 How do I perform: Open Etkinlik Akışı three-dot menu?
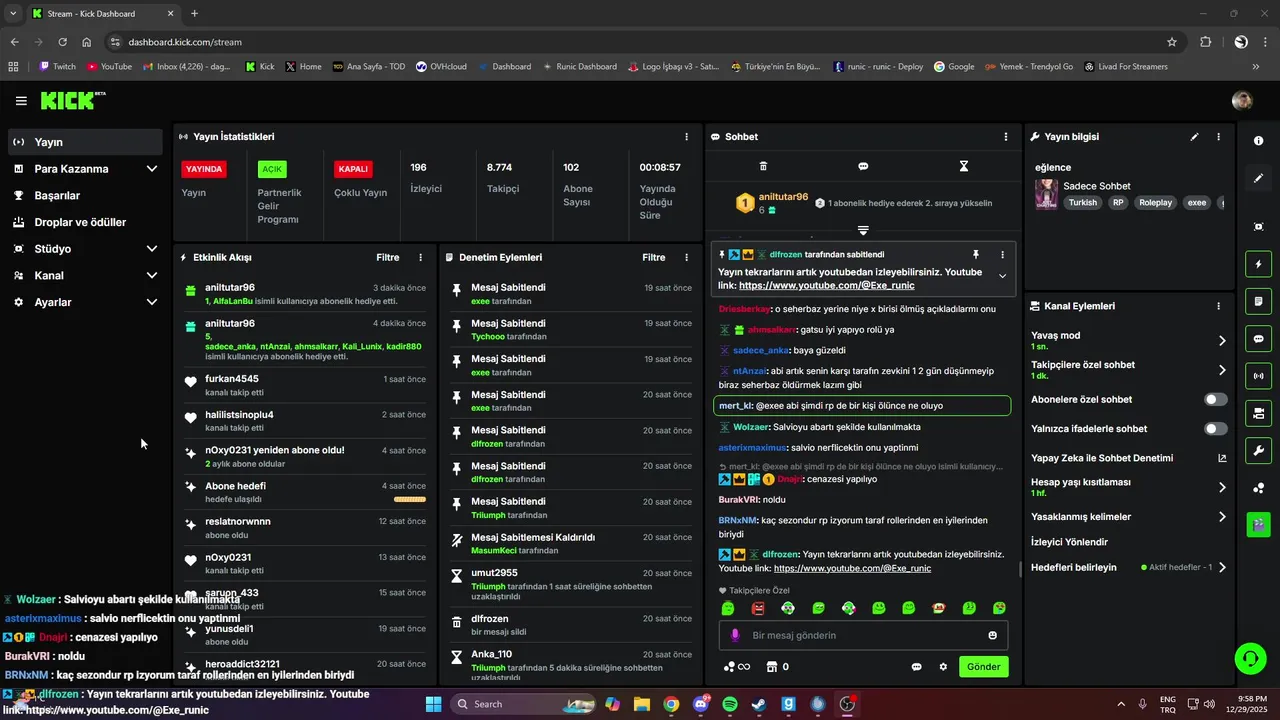pyautogui.click(x=420, y=257)
